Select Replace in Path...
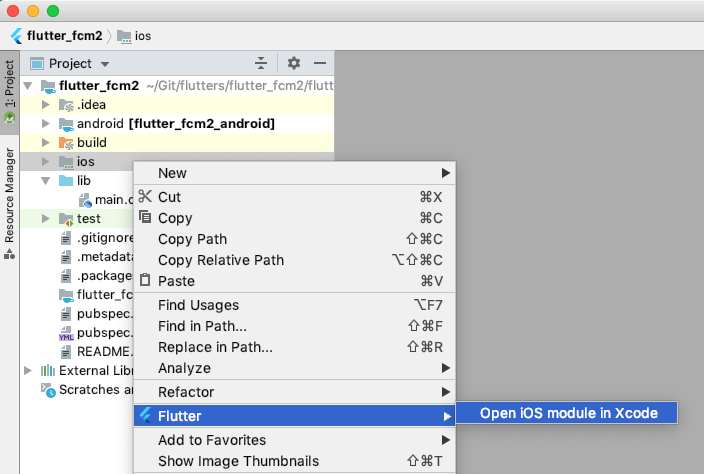The image size is (704, 474). [x=295, y=347]
